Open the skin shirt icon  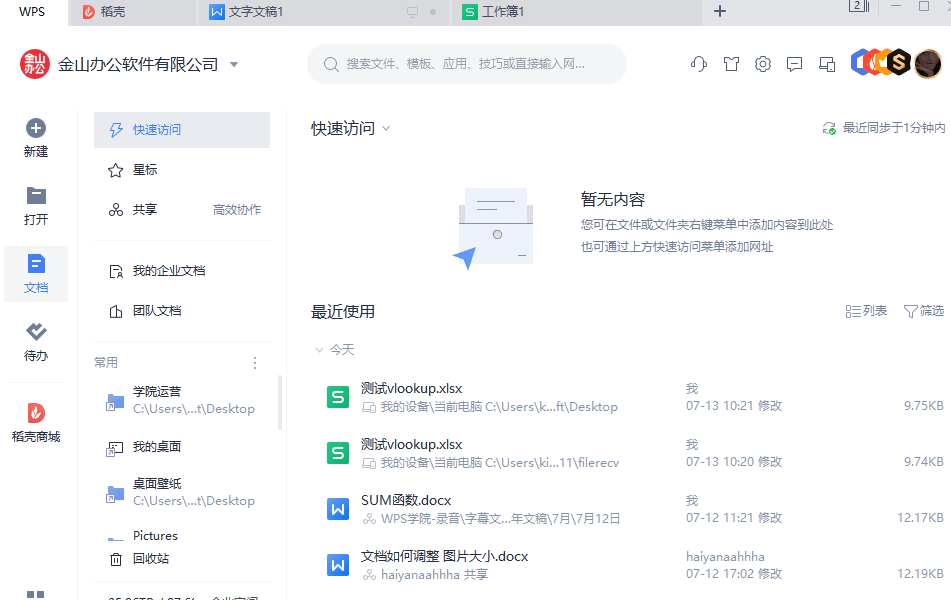point(731,64)
